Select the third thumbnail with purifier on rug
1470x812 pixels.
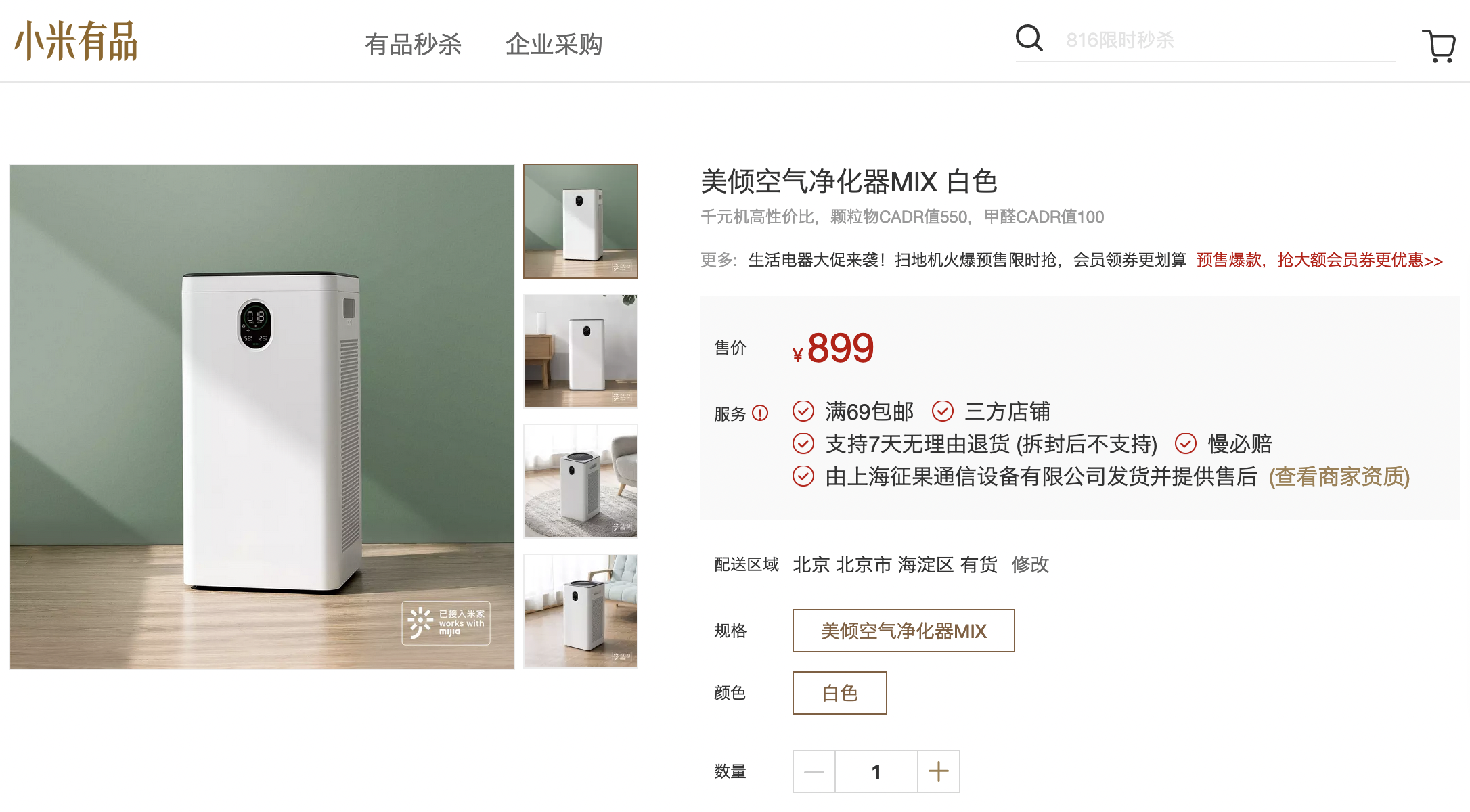(x=581, y=481)
